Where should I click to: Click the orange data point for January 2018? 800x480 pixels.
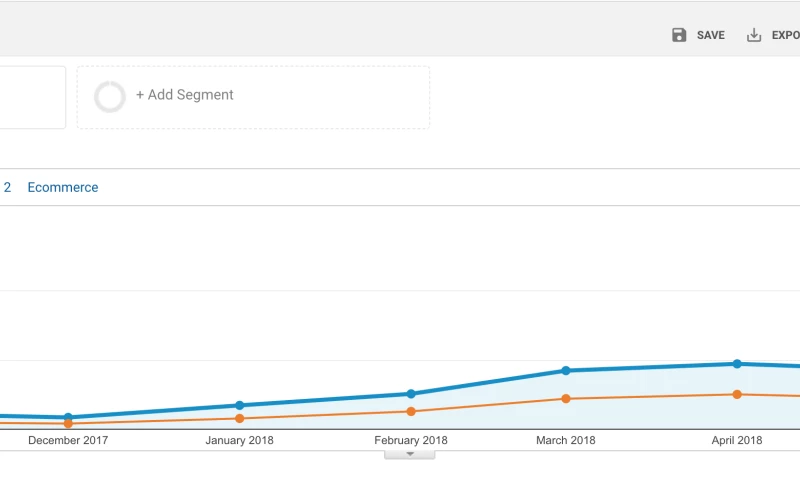click(x=239, y=418)
